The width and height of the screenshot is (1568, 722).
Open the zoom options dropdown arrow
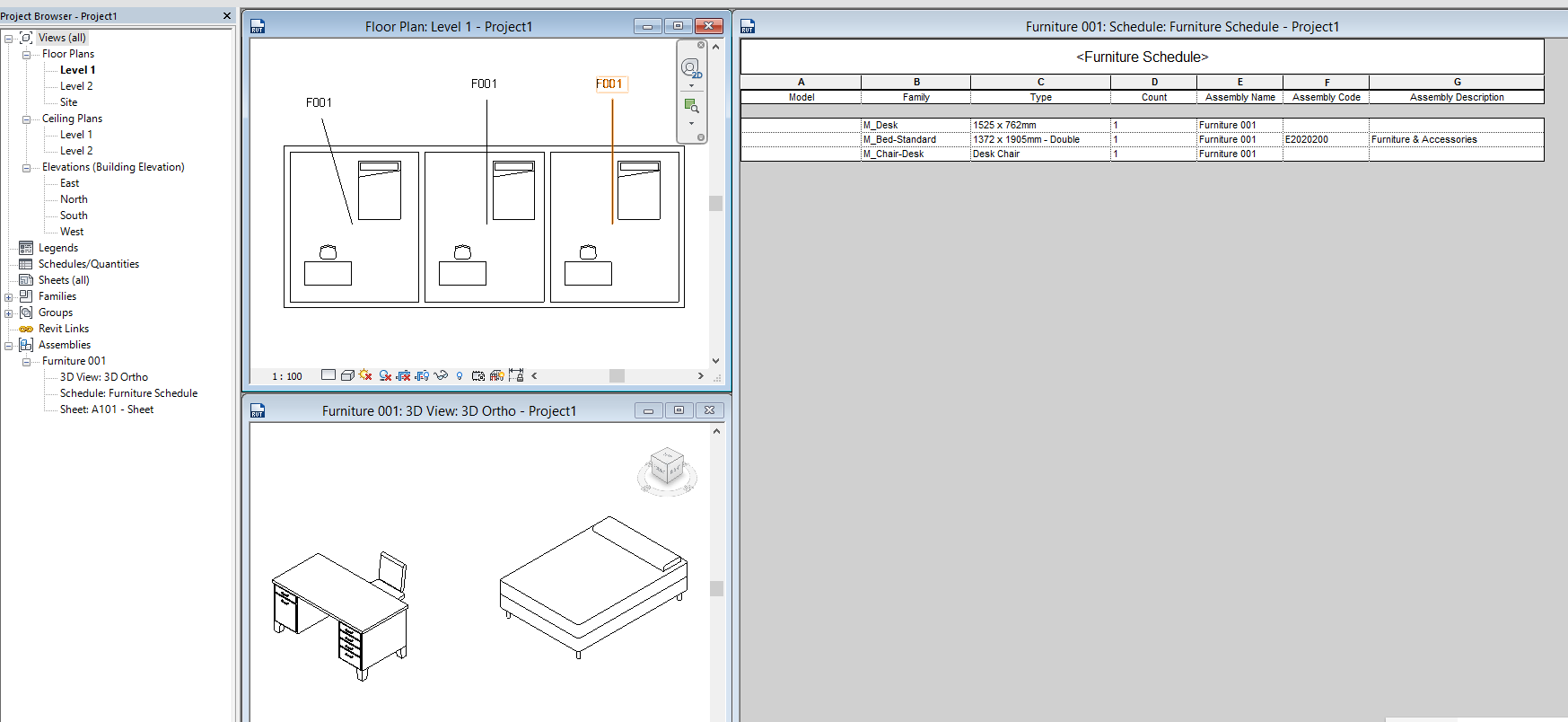coord(691,123)
